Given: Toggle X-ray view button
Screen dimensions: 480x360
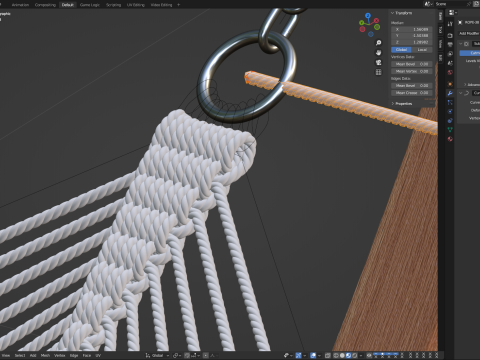Looking at the screenshot, I should 328,355.
